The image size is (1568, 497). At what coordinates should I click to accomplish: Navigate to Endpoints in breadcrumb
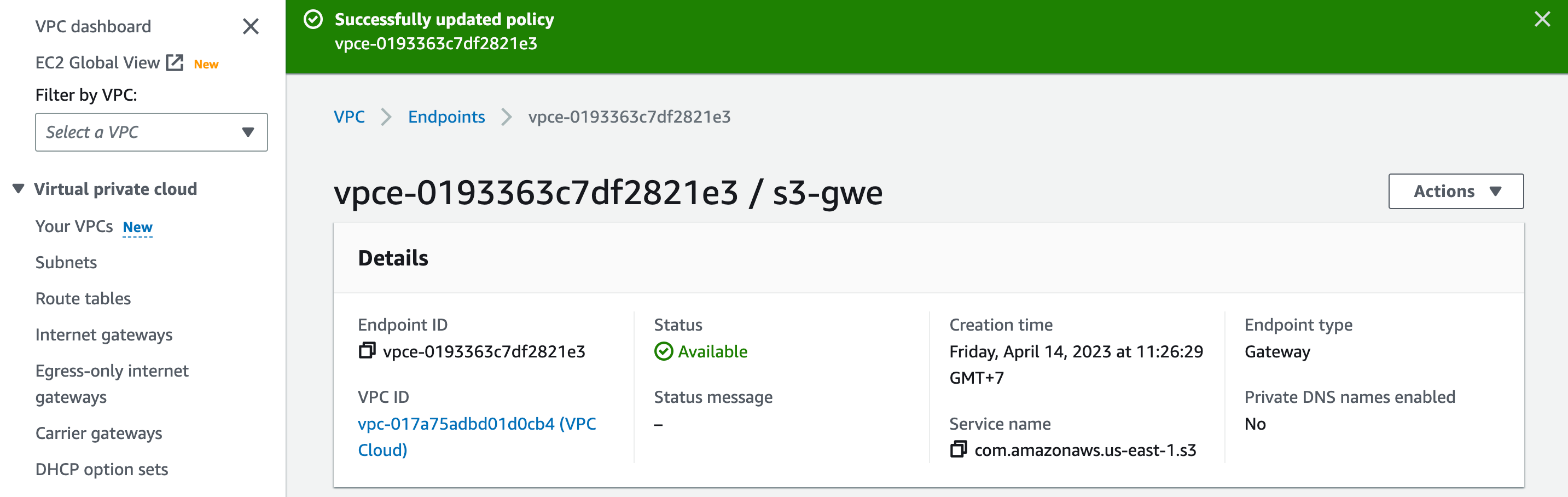[446, 117]
